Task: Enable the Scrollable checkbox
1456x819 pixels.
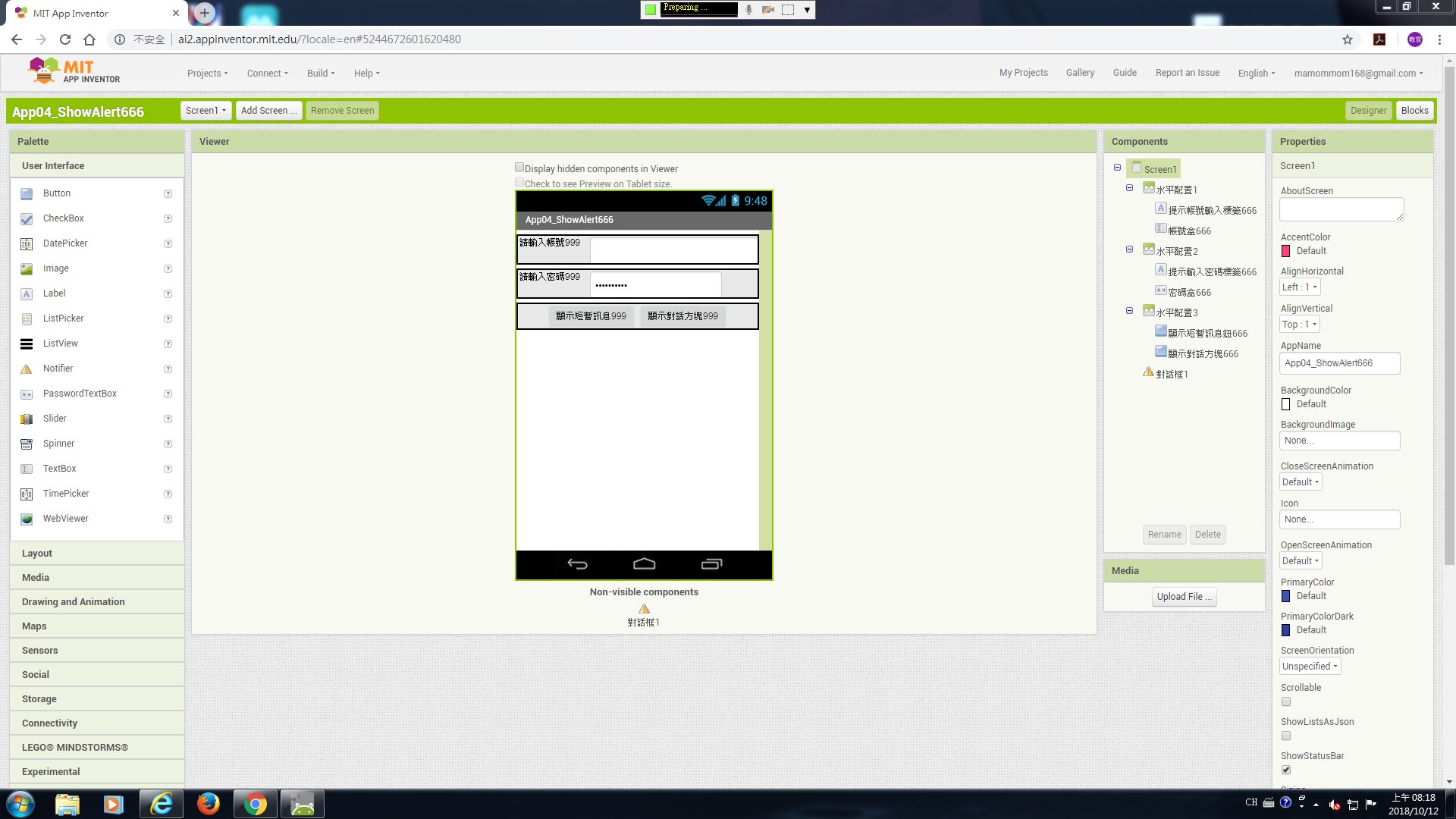Action: coord(1286,702)
